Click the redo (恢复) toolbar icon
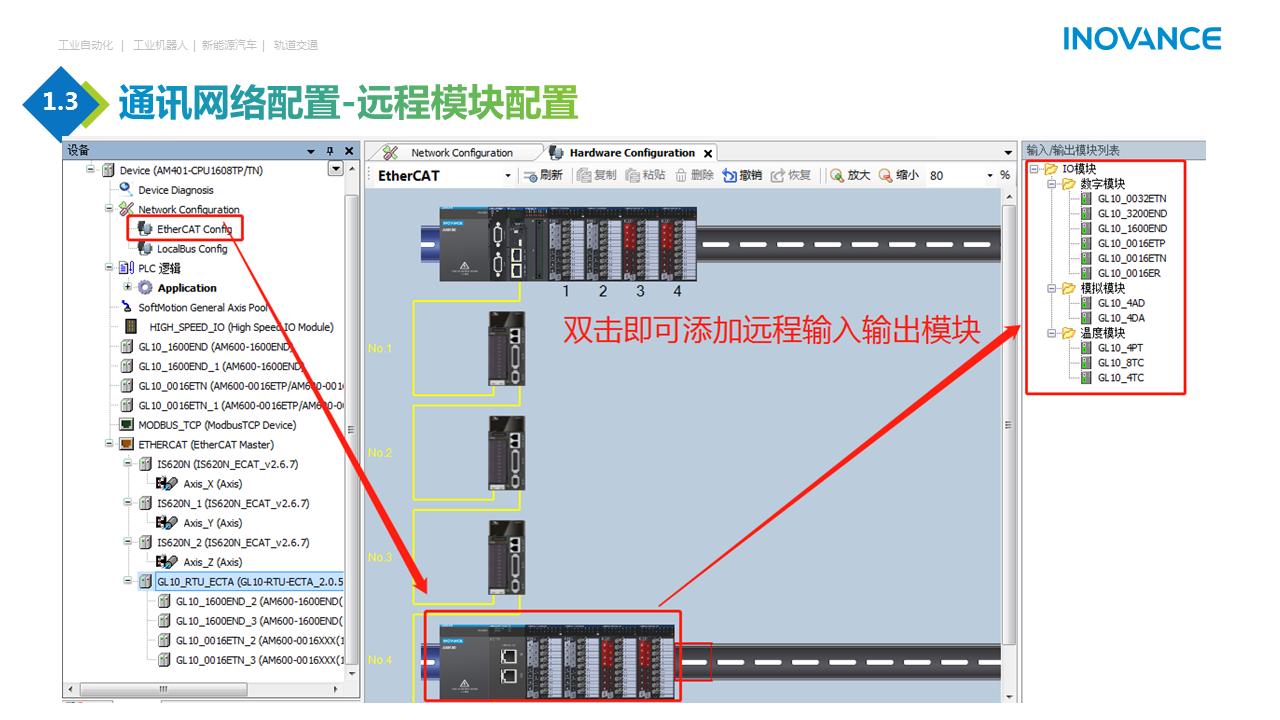1280x720 pixels. pyautogui.click(x=777, y=175)
